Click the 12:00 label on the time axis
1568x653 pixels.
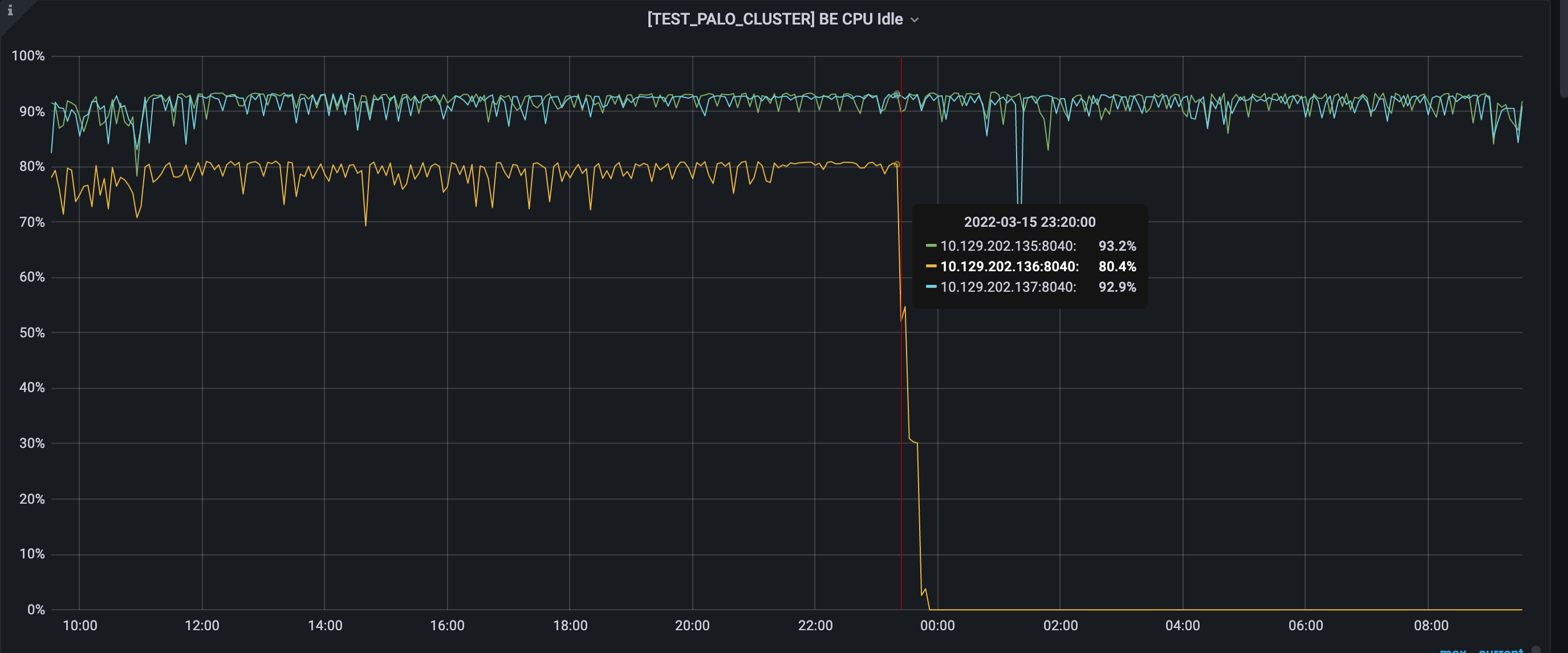tap(202, 626)
